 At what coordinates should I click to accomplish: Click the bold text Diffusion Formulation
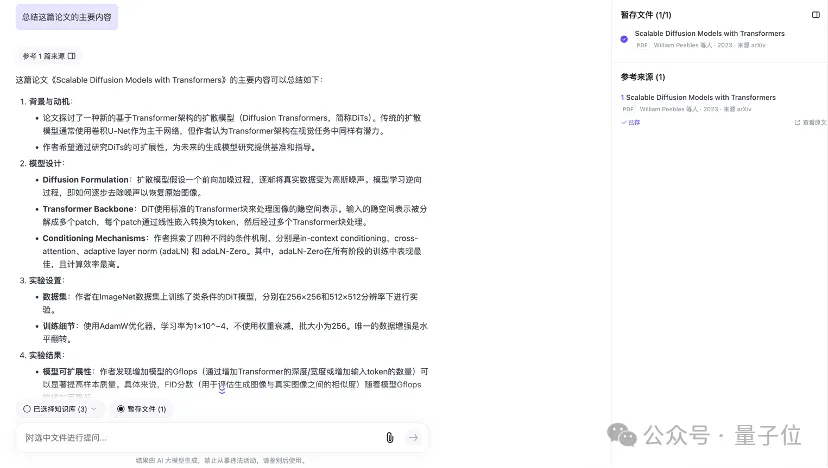click(86, 180)
